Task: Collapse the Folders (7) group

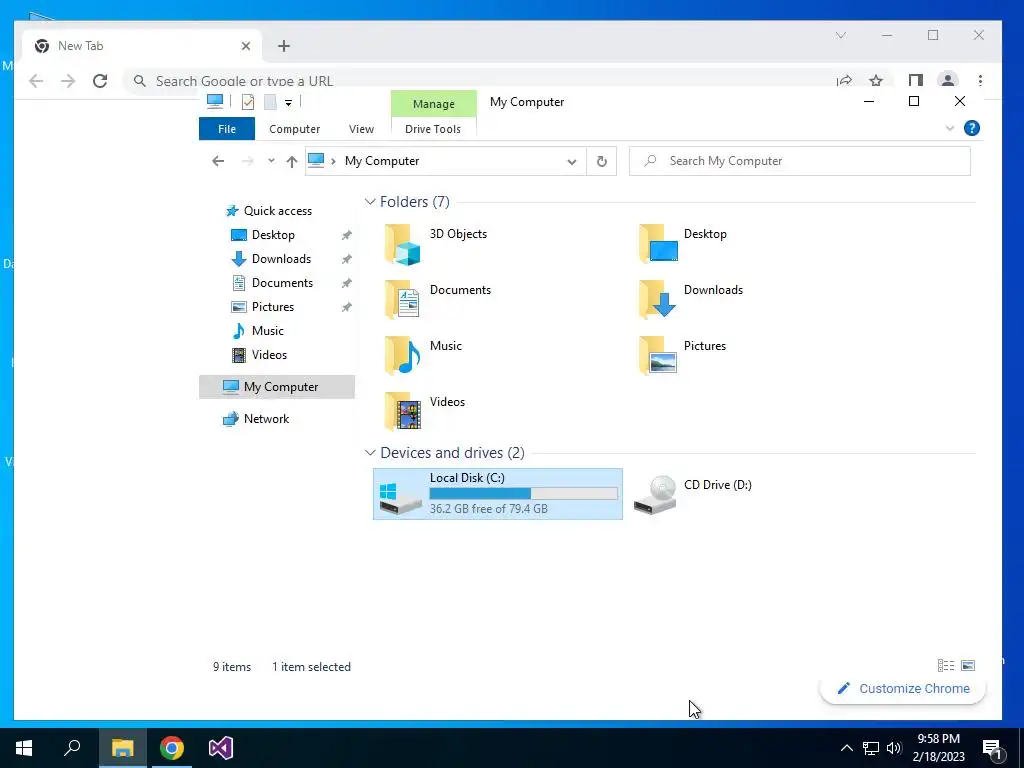Action: point(370,202)
